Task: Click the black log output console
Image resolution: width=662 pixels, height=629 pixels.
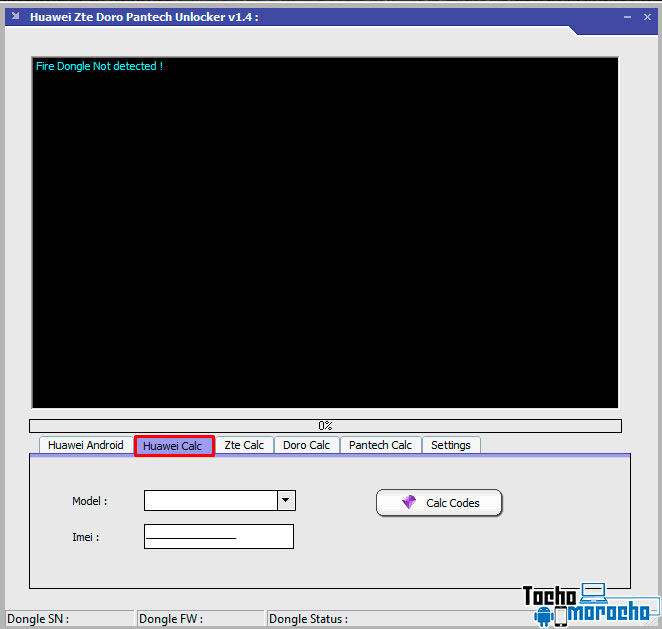Action: [325, 233]
